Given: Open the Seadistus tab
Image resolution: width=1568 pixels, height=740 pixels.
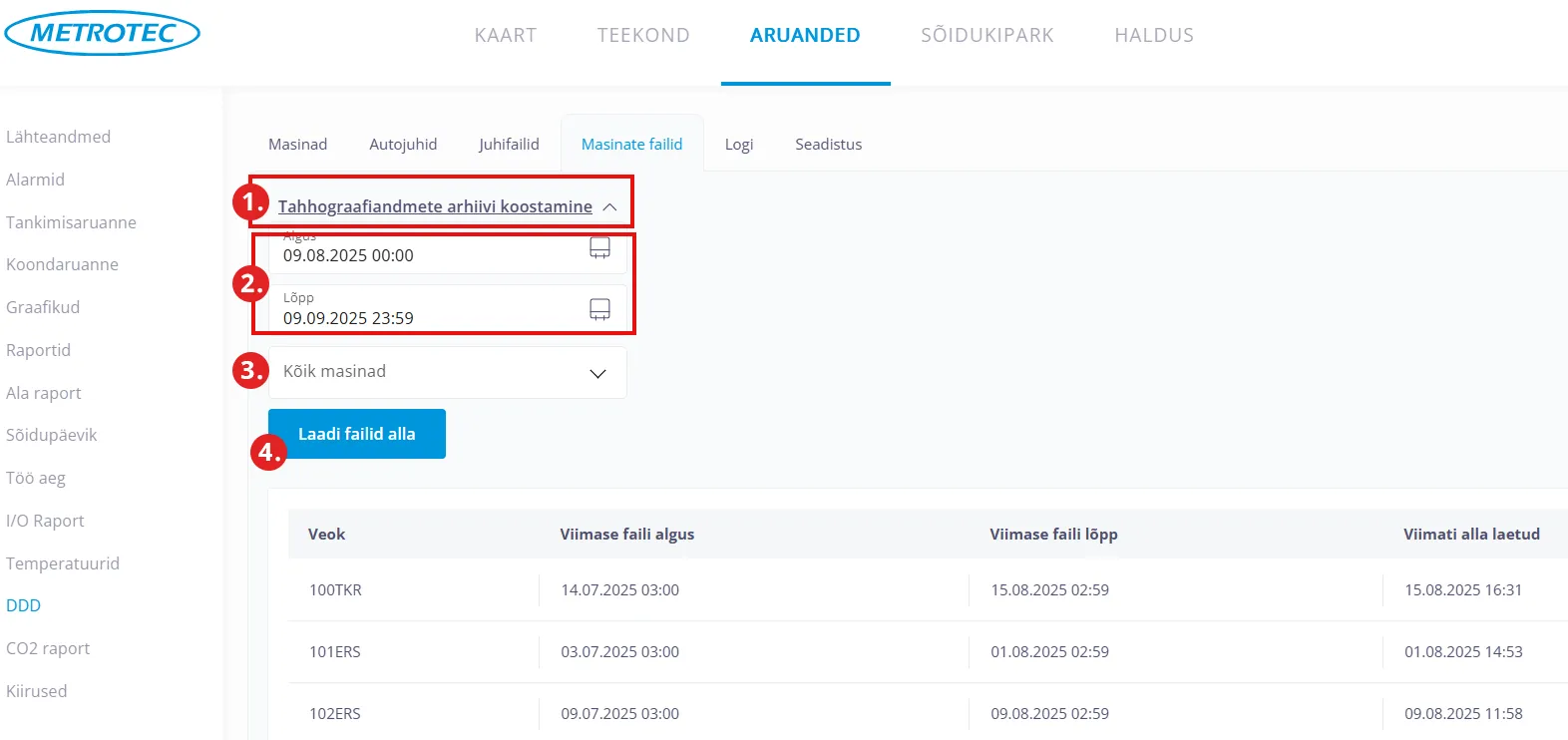Looking at the screenshot, I should (x=828, y=145).
